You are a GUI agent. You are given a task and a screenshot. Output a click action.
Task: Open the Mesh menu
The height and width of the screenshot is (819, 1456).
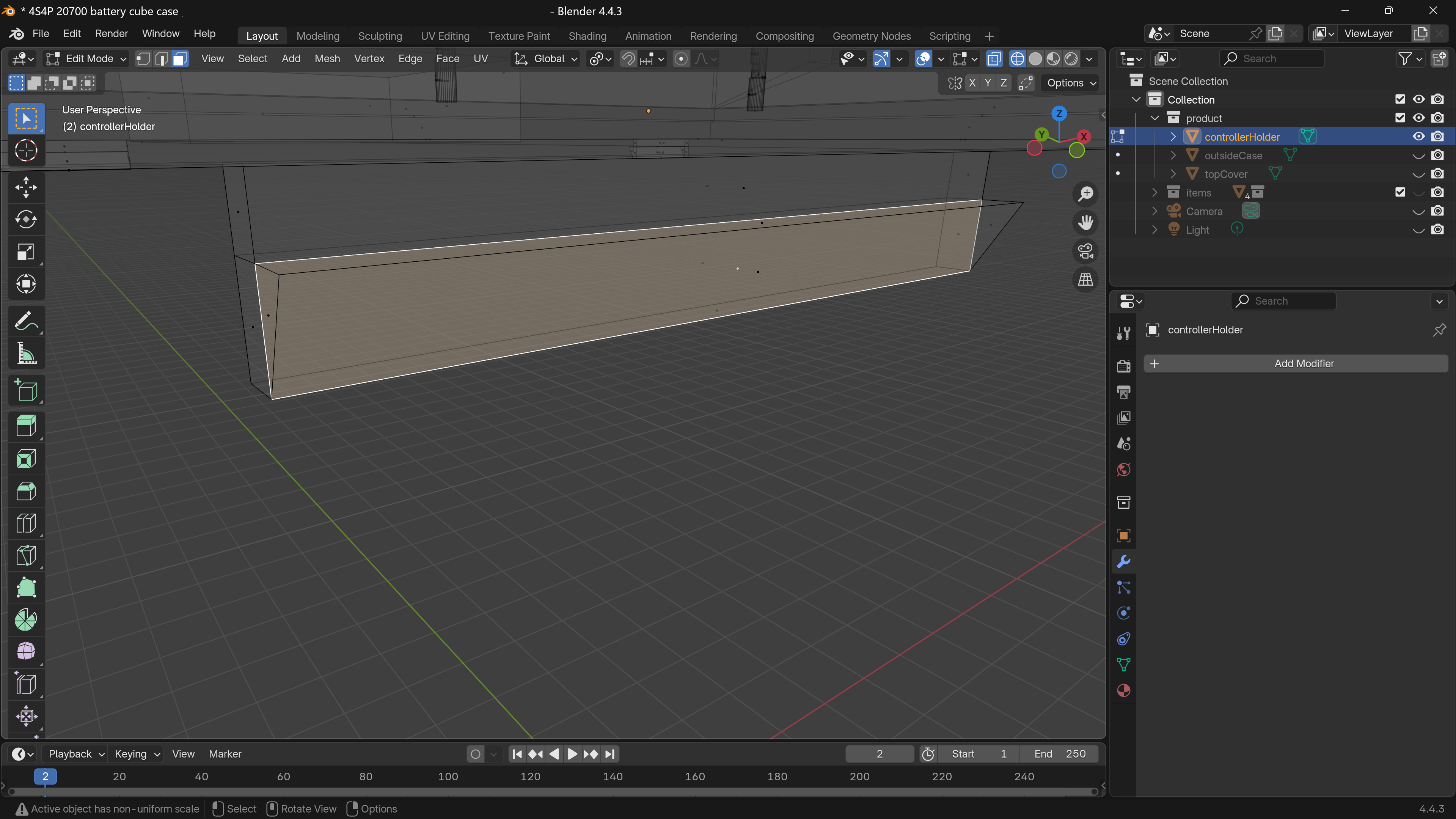tap(327, 59)
